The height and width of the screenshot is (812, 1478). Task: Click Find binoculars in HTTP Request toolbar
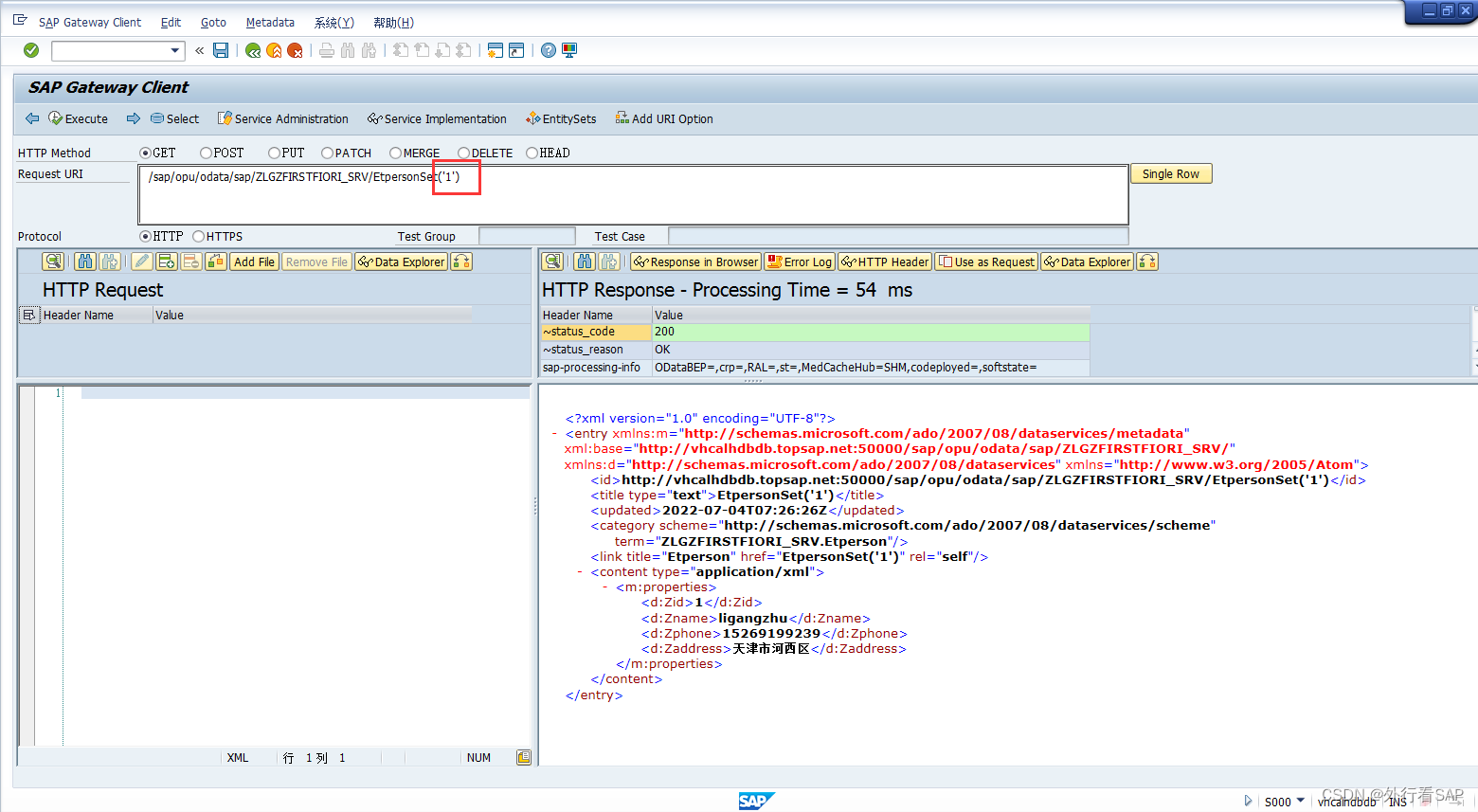click(x=85, y=262)
